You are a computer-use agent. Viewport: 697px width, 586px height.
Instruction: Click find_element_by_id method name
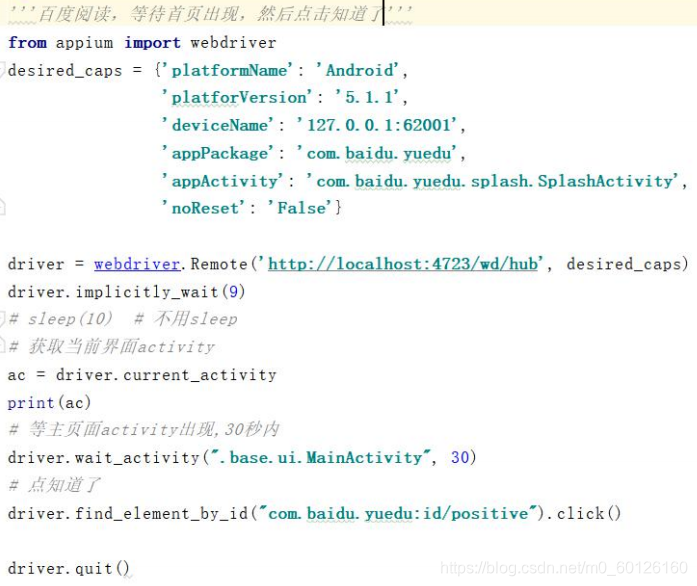pyautogui.click(x=161, y=514)
